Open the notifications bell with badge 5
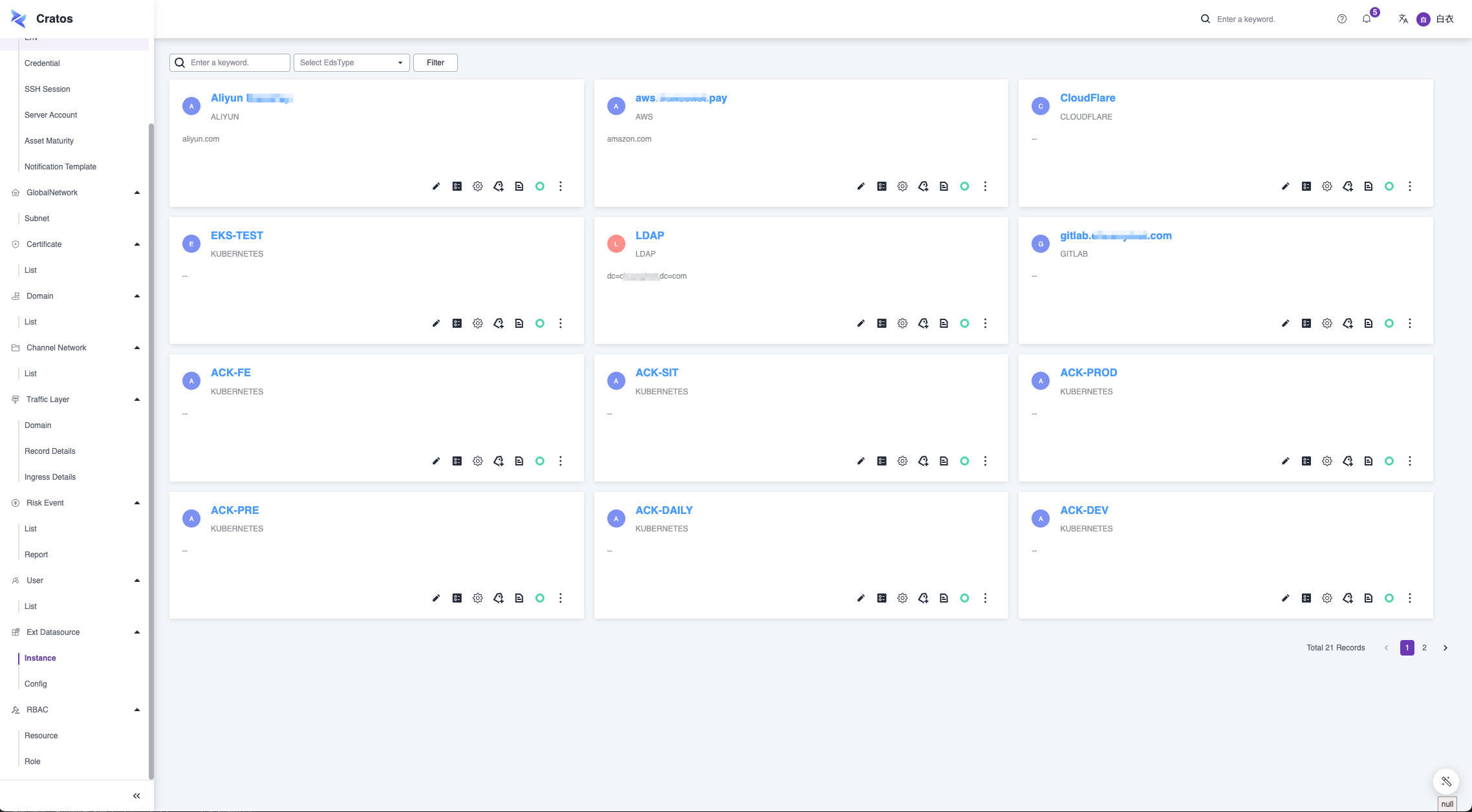 1367,19
